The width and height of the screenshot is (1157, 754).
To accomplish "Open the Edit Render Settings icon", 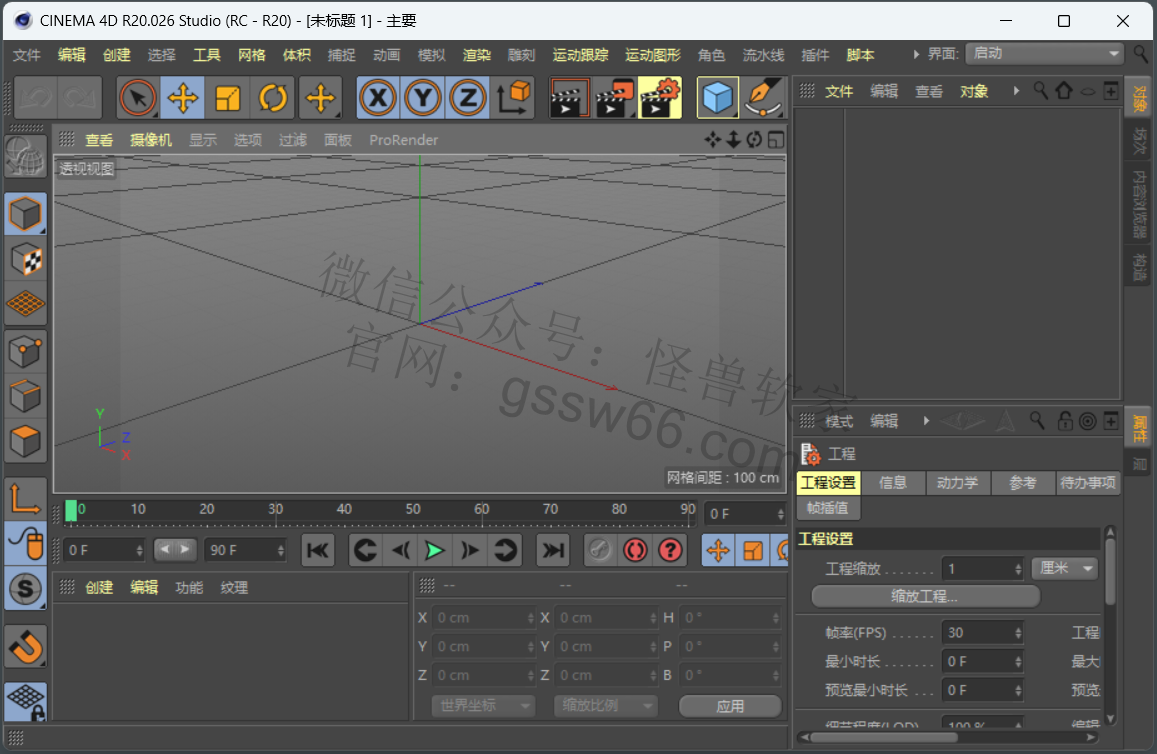I will click(660, 98).
